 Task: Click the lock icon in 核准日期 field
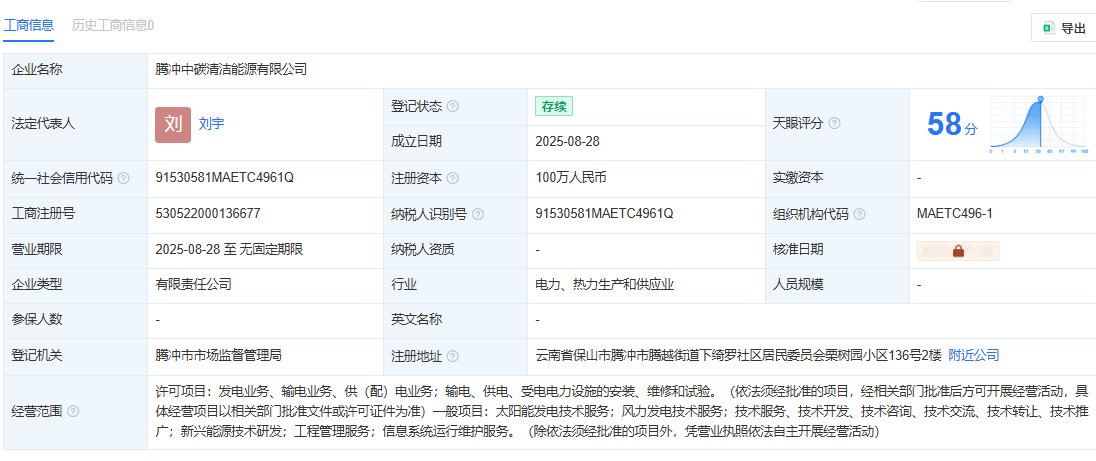tap(958, 251)
